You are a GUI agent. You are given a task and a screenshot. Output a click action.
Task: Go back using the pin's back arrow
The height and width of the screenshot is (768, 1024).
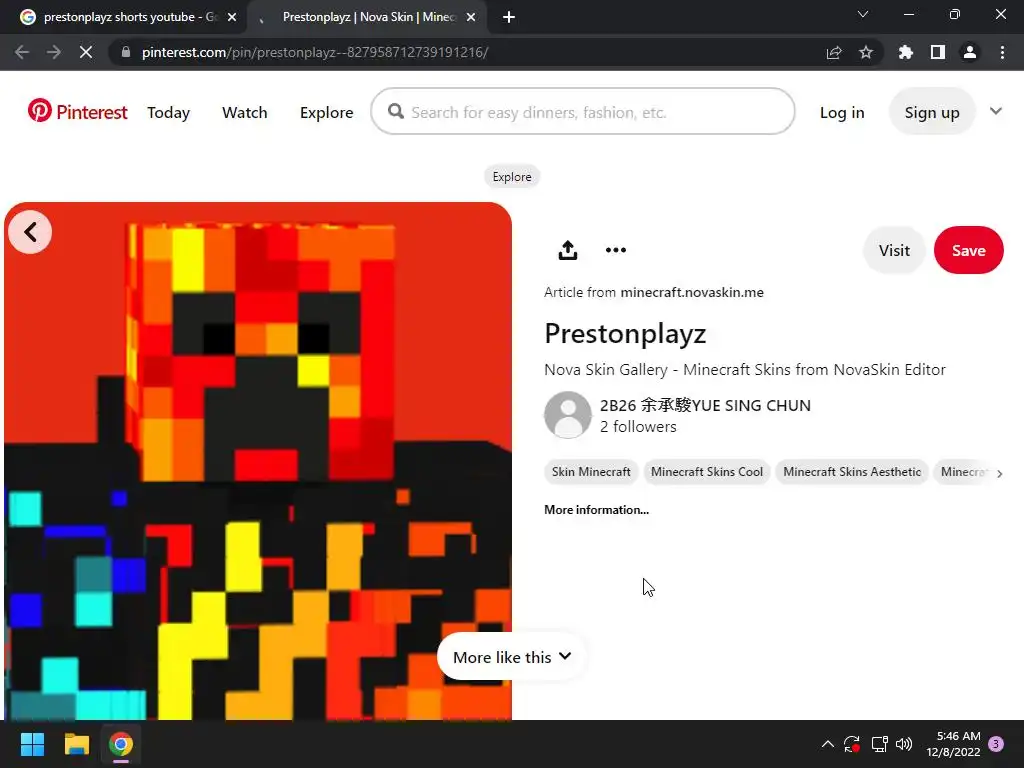coord(30,232)
